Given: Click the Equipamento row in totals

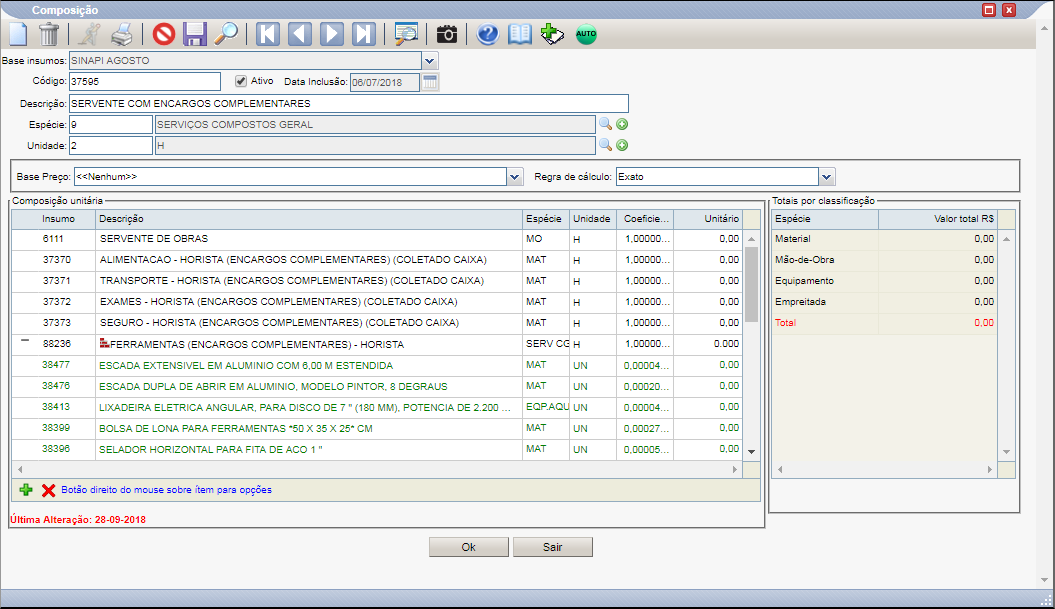Looking at the screenshot, I should click(885, 281).
